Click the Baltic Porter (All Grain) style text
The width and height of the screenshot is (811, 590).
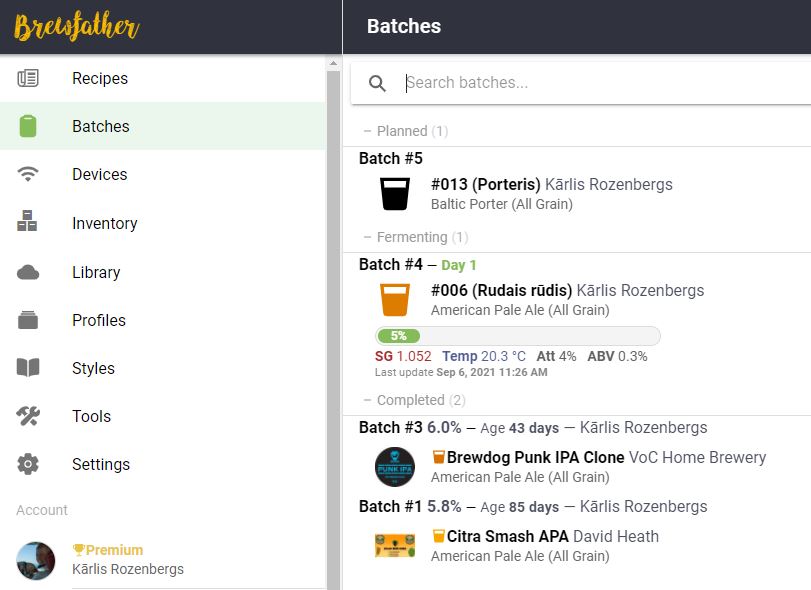tap(502, 204)
